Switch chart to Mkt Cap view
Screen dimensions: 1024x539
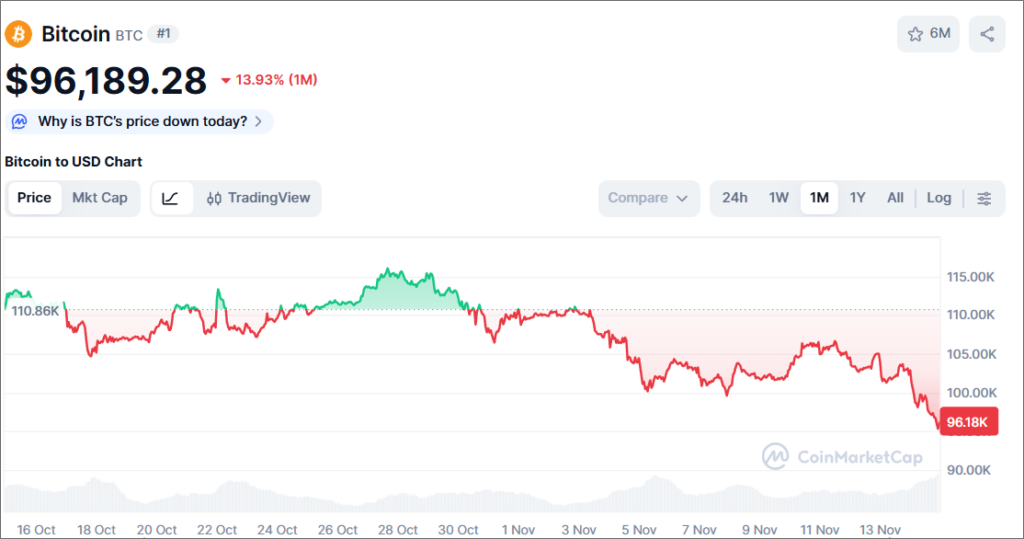tap(100, 198)
